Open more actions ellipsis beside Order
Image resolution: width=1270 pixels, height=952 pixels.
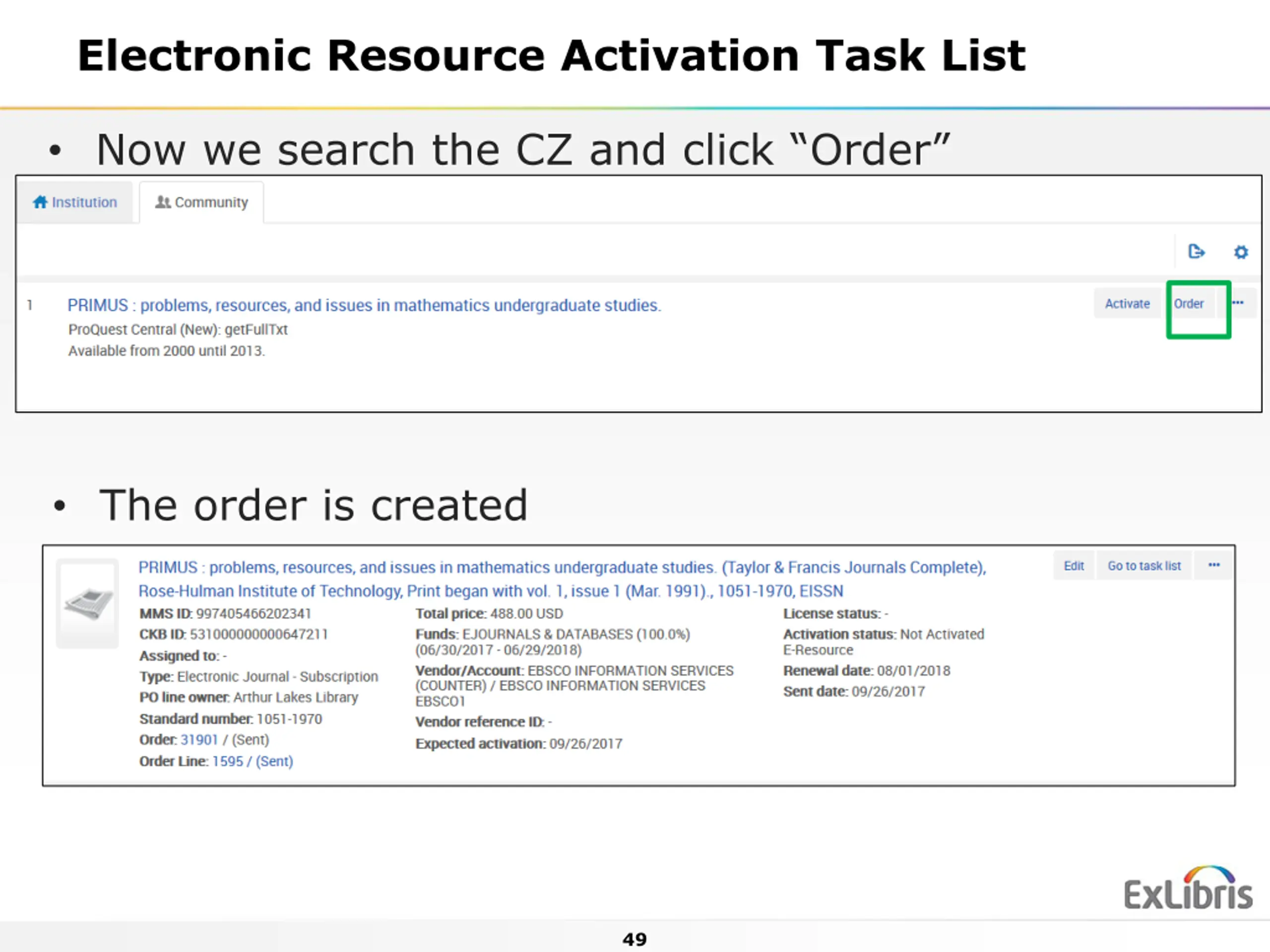(1238, 303)
